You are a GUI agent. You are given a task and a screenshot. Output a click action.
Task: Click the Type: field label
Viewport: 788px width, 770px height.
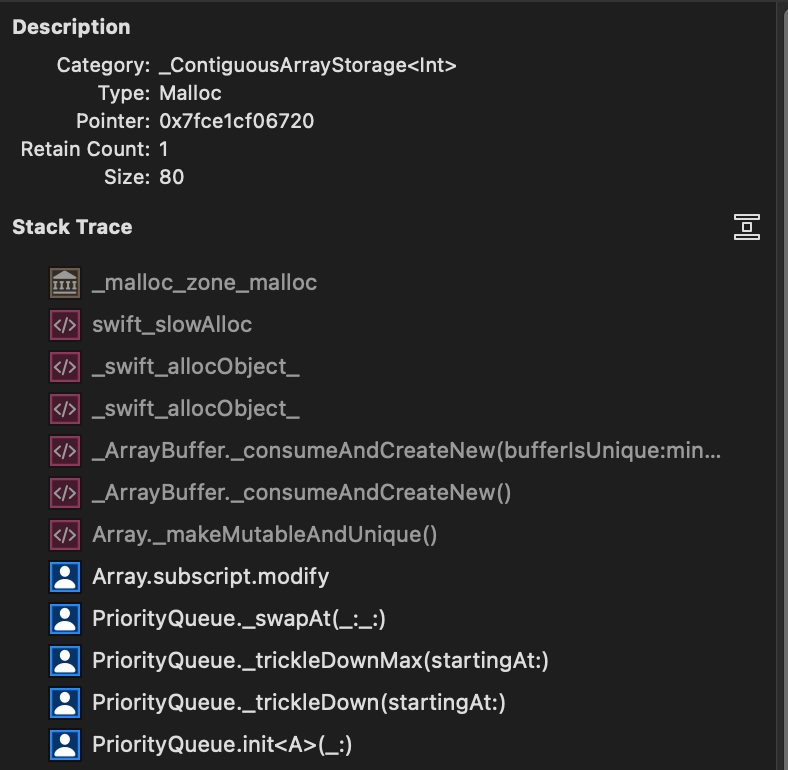[124, 93]
